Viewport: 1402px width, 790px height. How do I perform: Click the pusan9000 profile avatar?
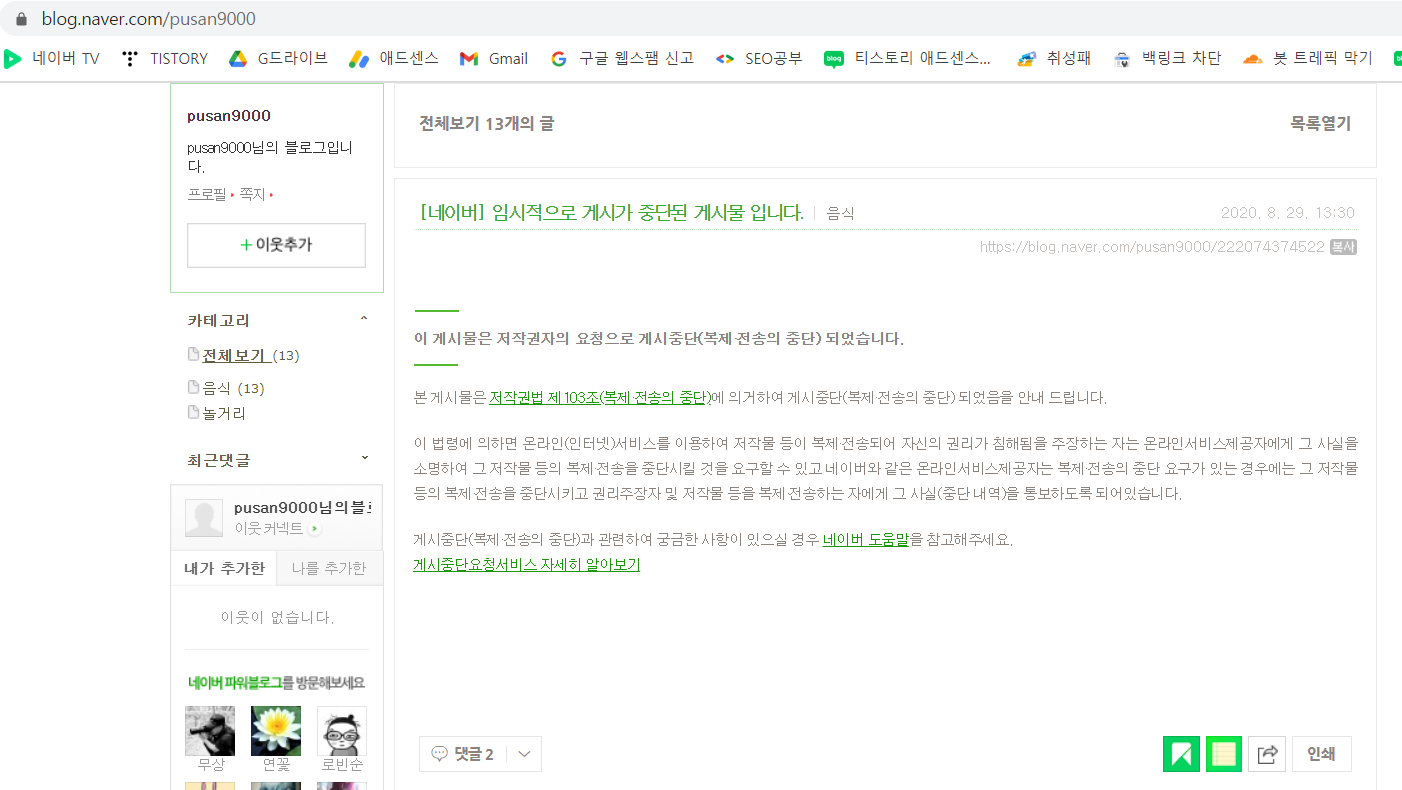point(204,518)
